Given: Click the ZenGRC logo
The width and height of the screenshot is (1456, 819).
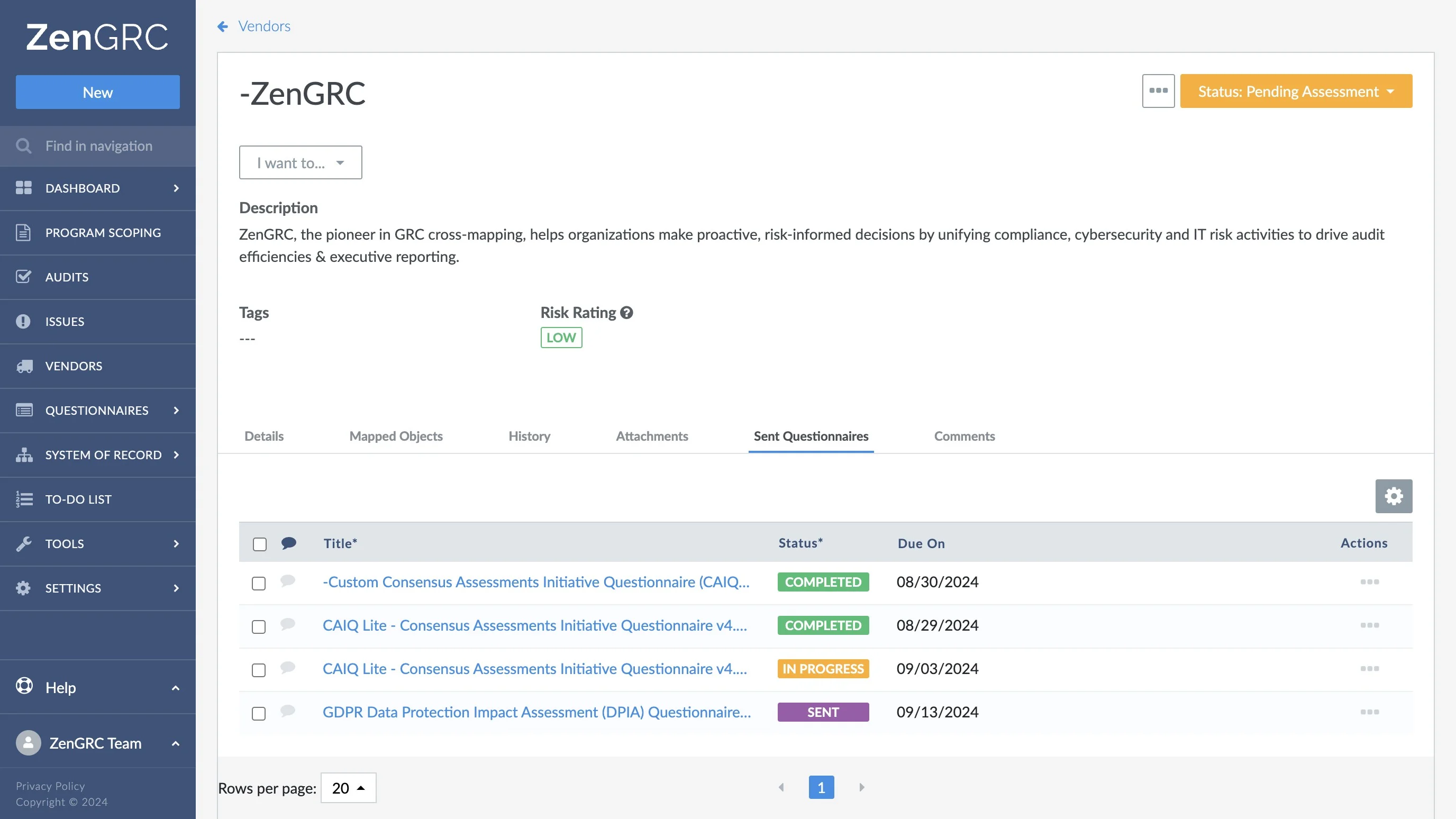Looking at the screenshot, I should click(97, 38).
